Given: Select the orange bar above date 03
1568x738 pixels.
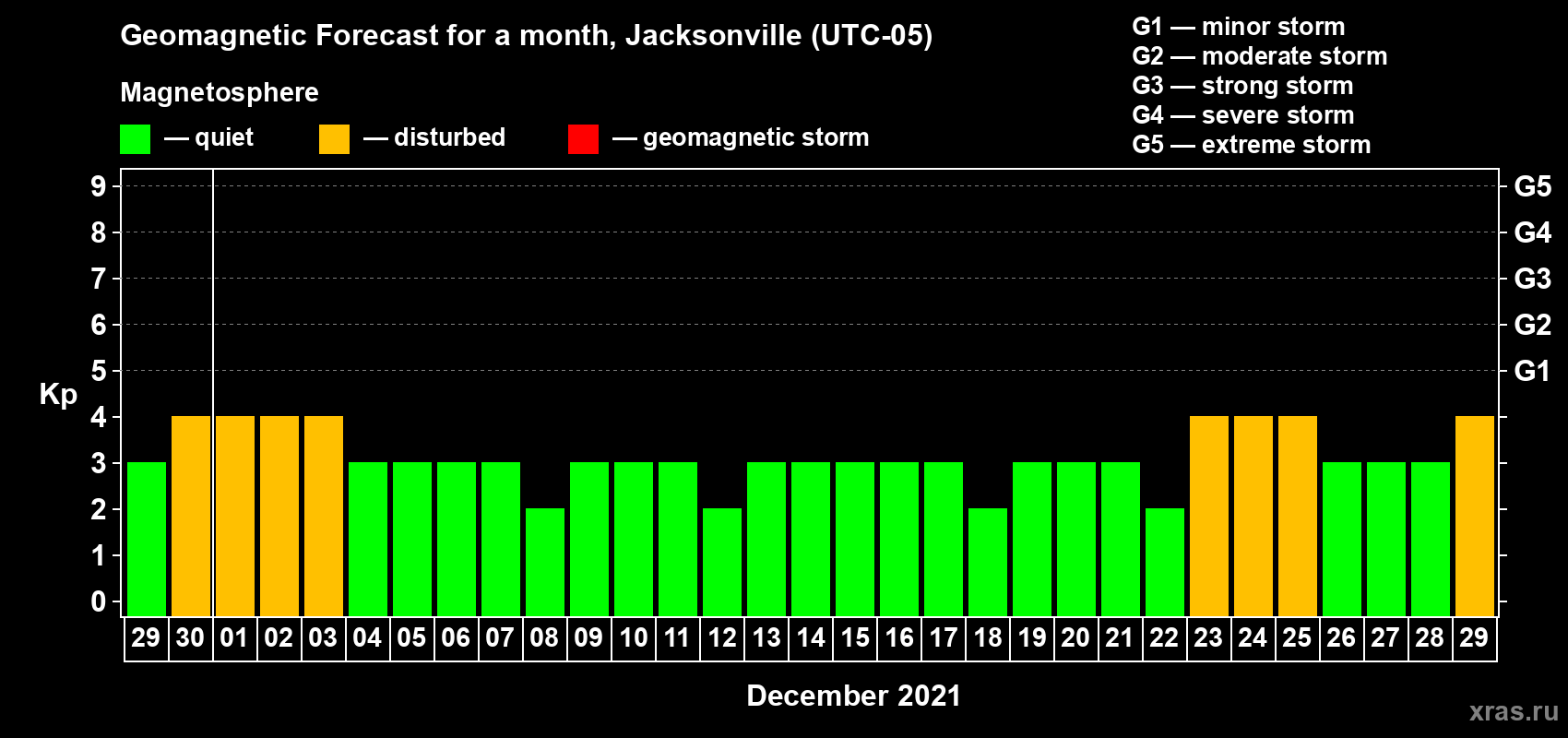Looking at the screenshot, I should point(324,517).
